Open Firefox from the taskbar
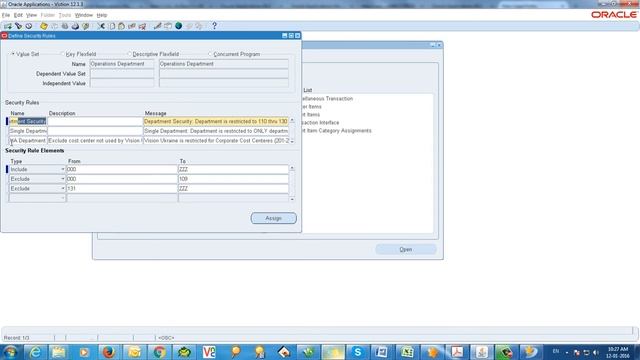This screenshot has height=360, width=640. tap(109, 352)
